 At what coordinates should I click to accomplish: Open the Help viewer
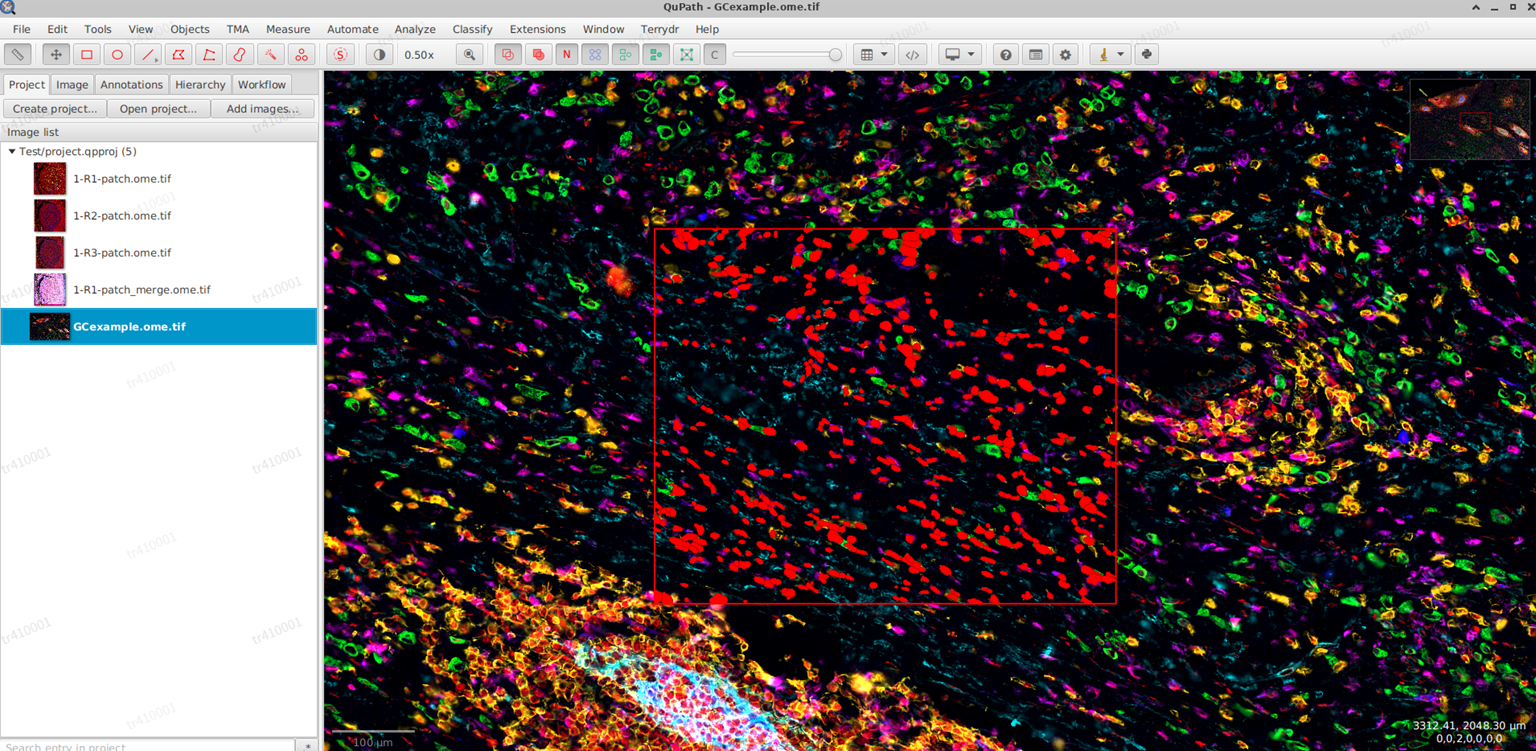coord(1005,54)
